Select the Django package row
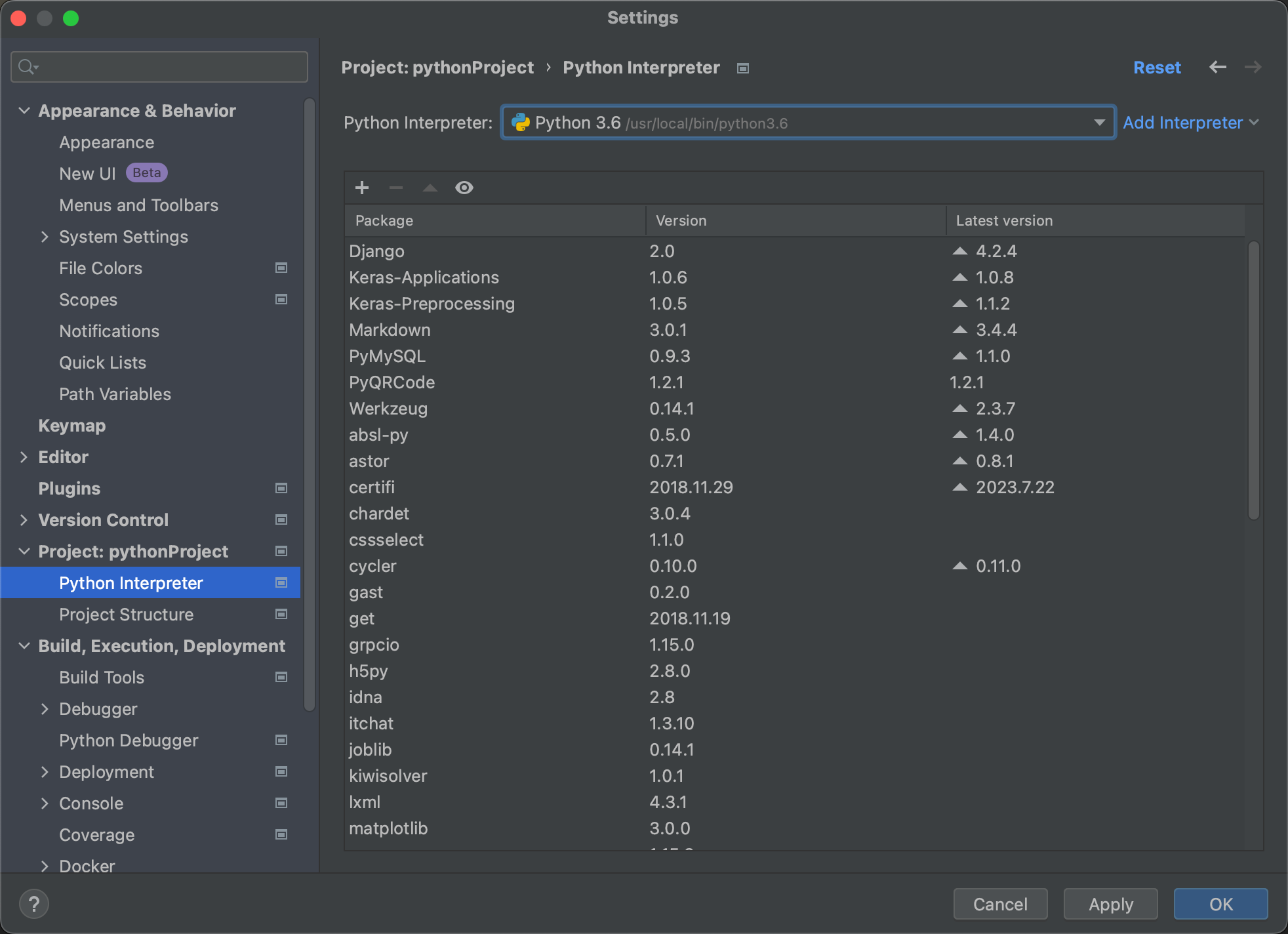1288x934 pixels. click(x=376, y=251)
